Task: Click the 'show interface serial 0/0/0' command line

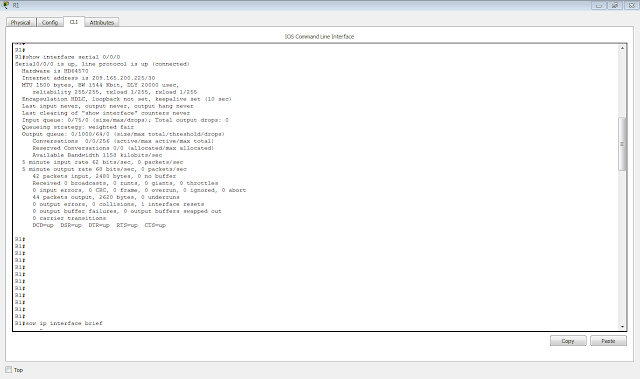Action: pyautogui.click(x=68, y=57)
